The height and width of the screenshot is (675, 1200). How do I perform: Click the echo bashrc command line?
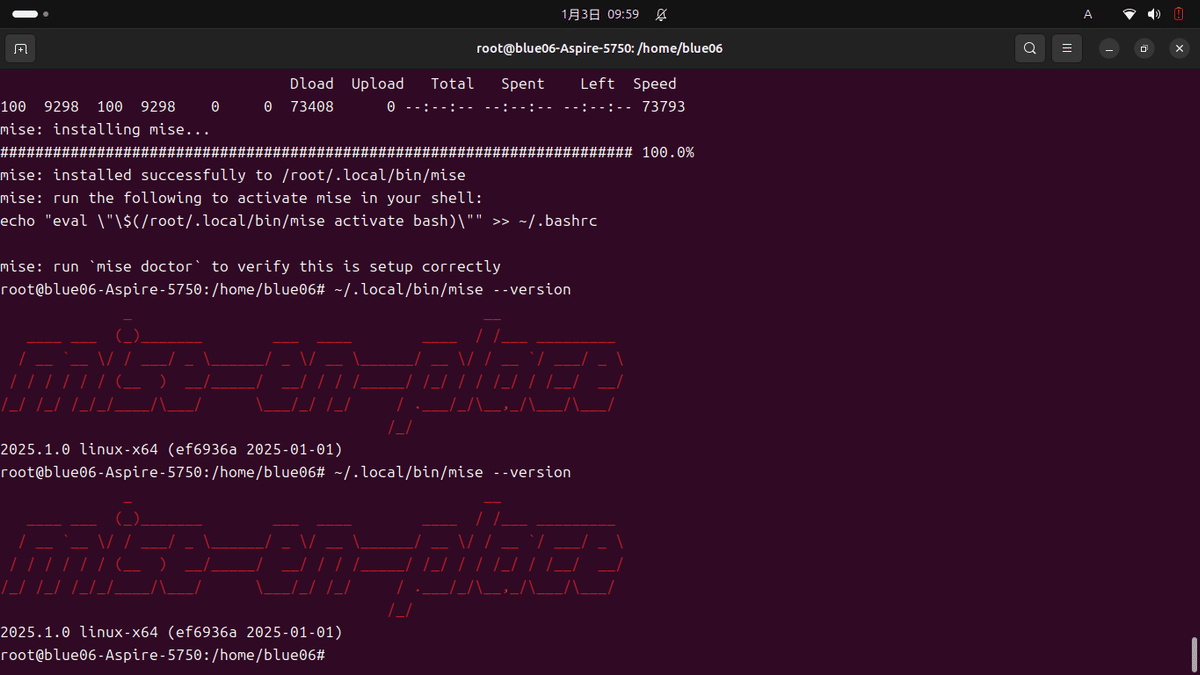(298, 220)
